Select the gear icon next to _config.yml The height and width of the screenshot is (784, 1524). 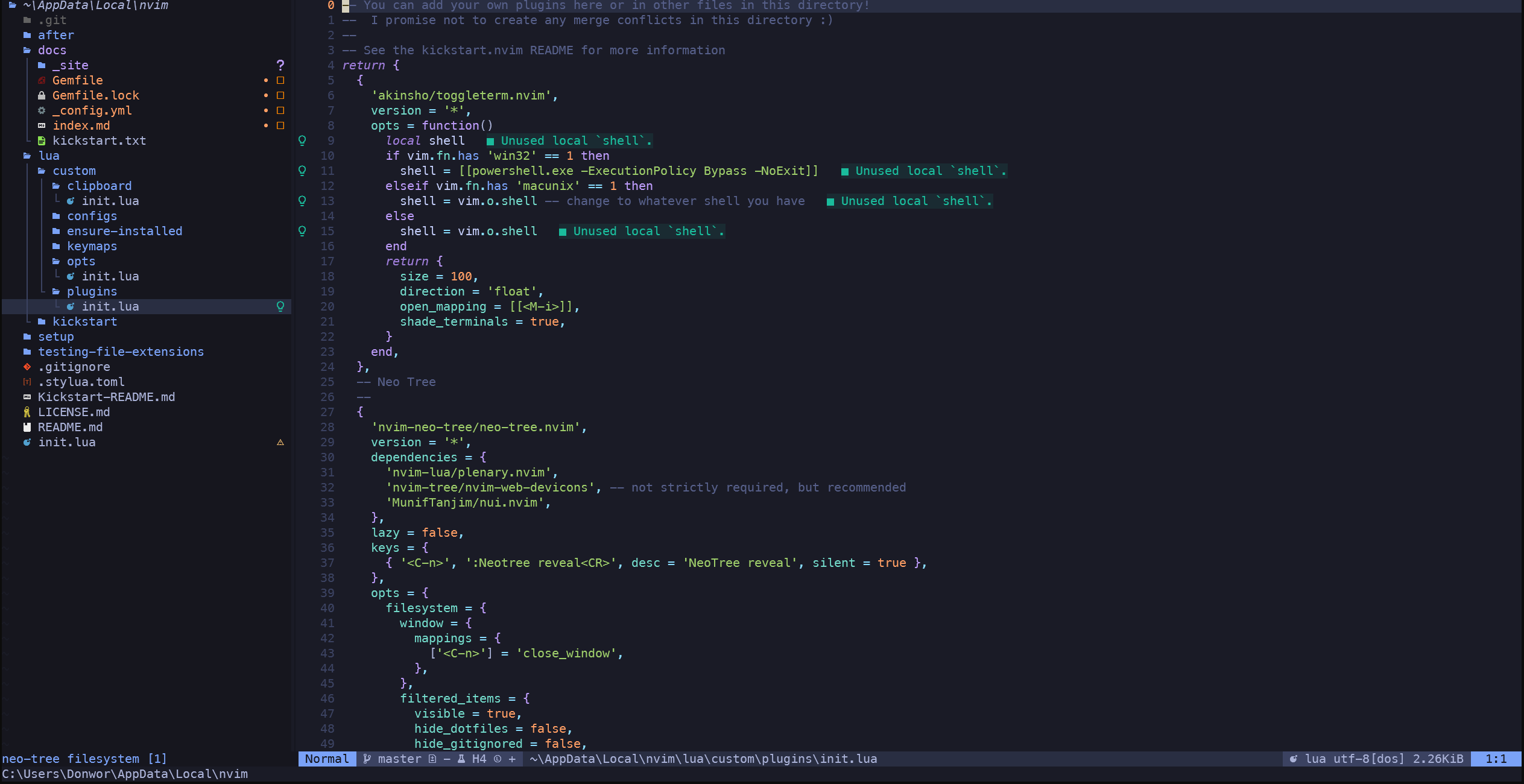pos(42,110)
